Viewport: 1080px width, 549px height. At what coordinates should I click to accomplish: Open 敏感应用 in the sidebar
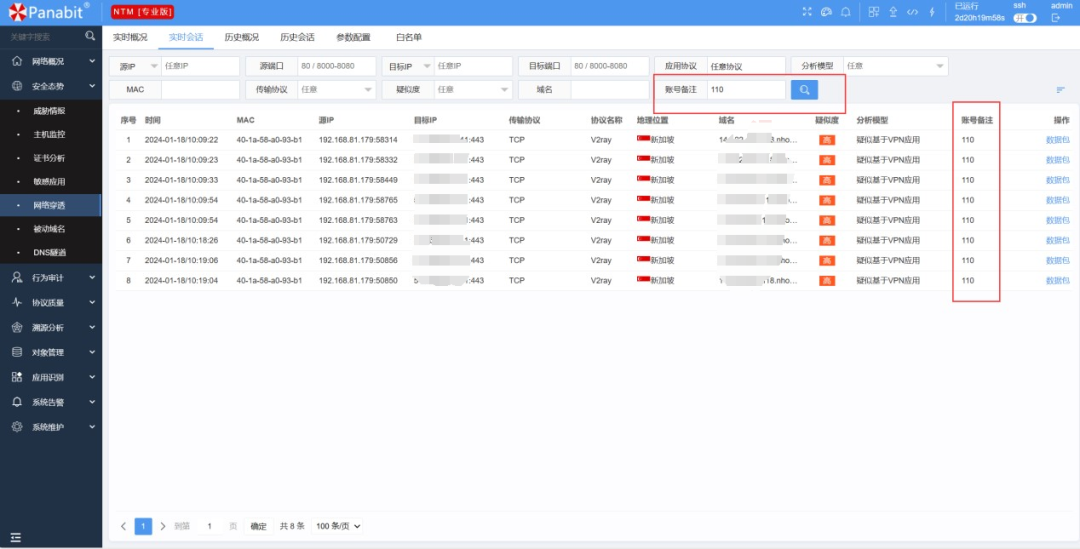(50, 182)
